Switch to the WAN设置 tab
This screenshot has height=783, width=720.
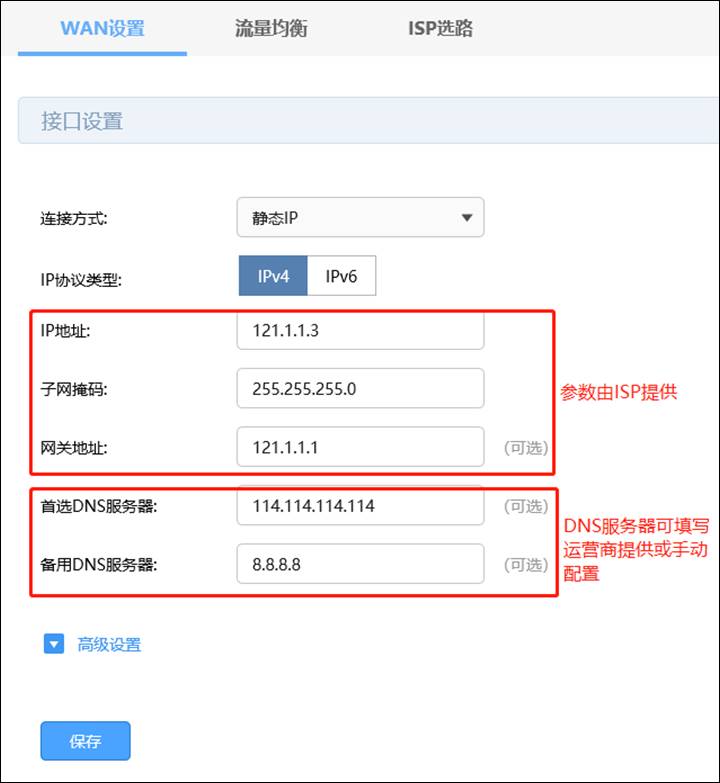(102, 28)
